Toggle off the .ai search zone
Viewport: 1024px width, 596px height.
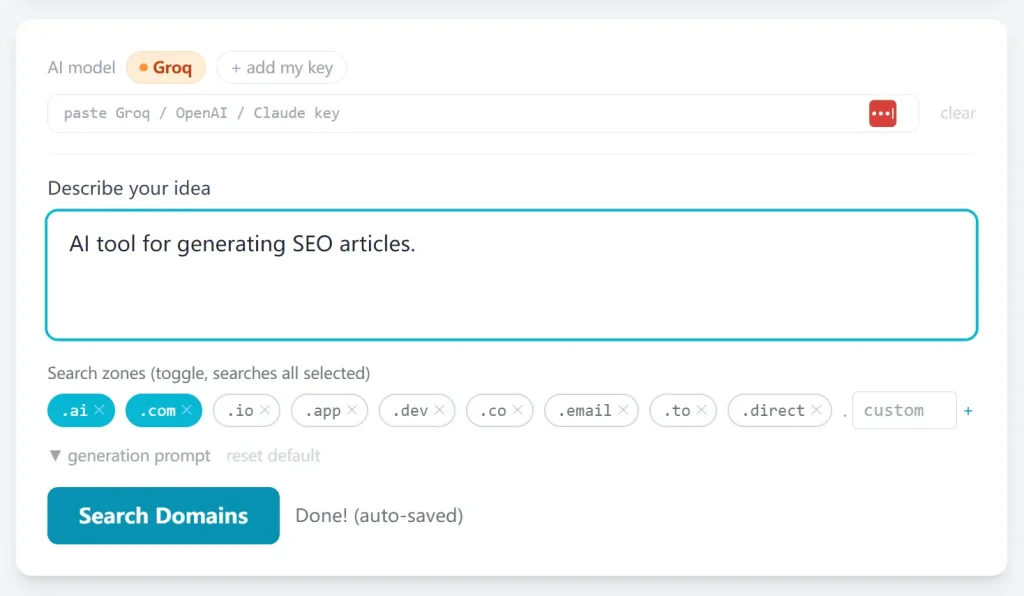click(80, 410)
